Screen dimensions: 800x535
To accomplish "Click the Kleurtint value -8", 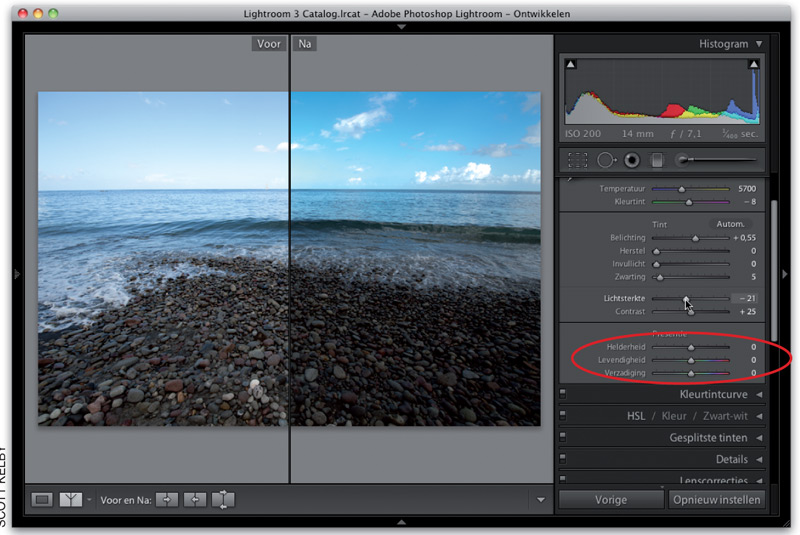I will click(x=749, y=202).
